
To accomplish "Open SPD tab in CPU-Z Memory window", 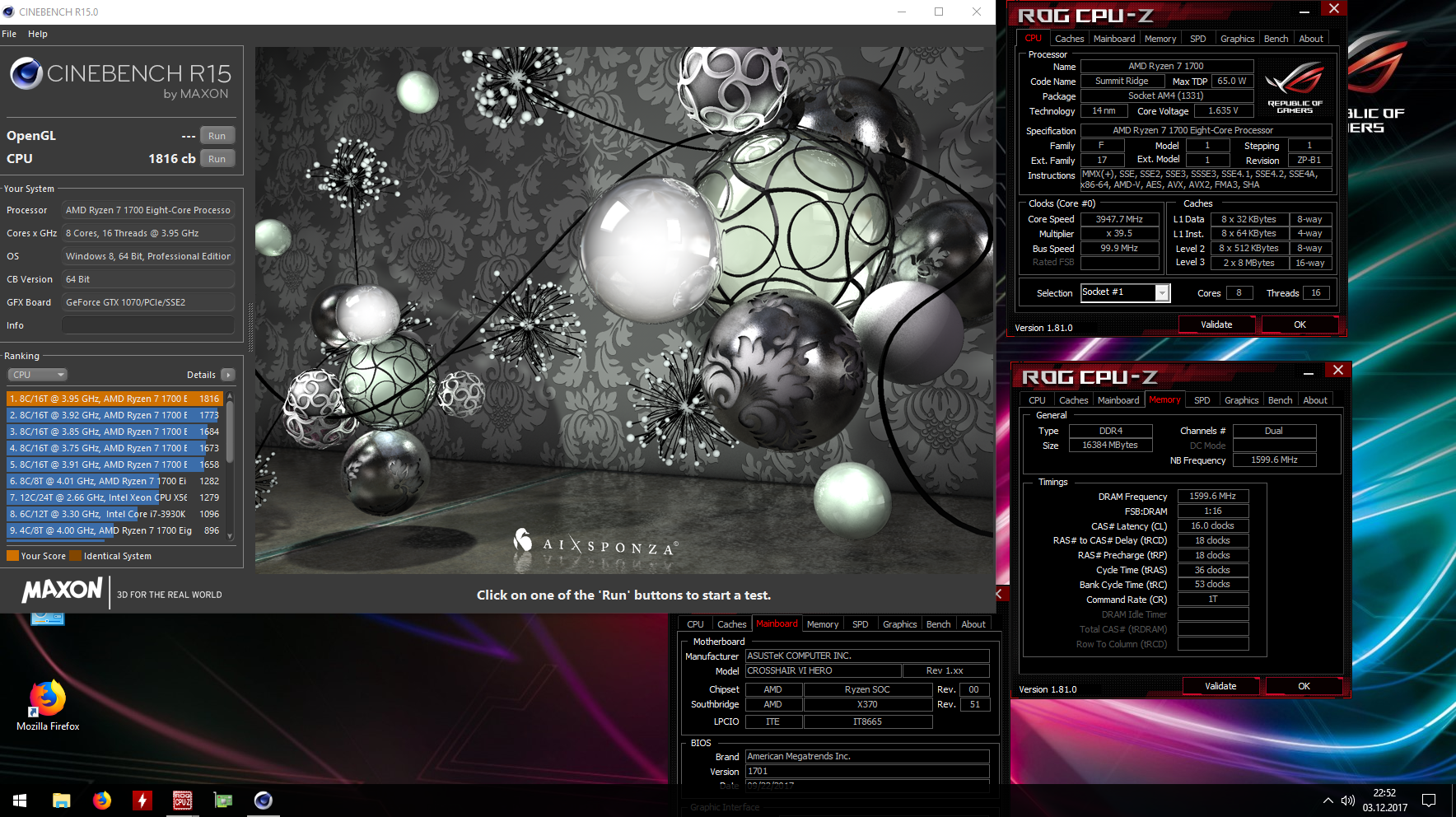I will pos(1202,400).
